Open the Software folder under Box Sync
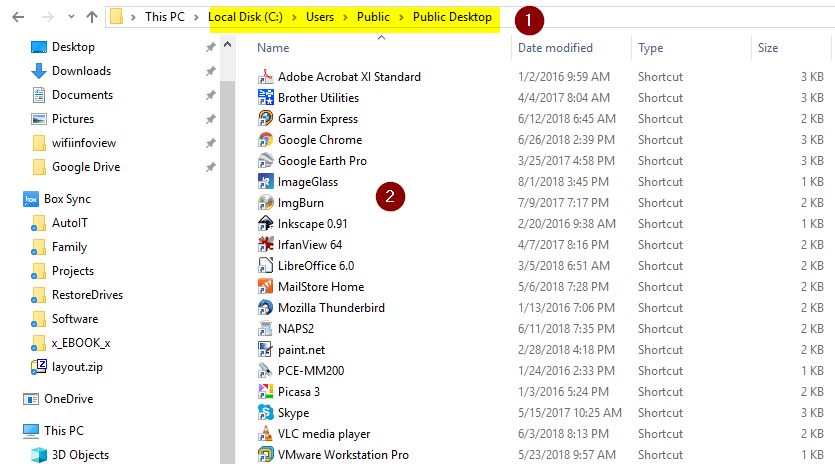This screenshot has width=835, height=464. click(x=75, y=319)
